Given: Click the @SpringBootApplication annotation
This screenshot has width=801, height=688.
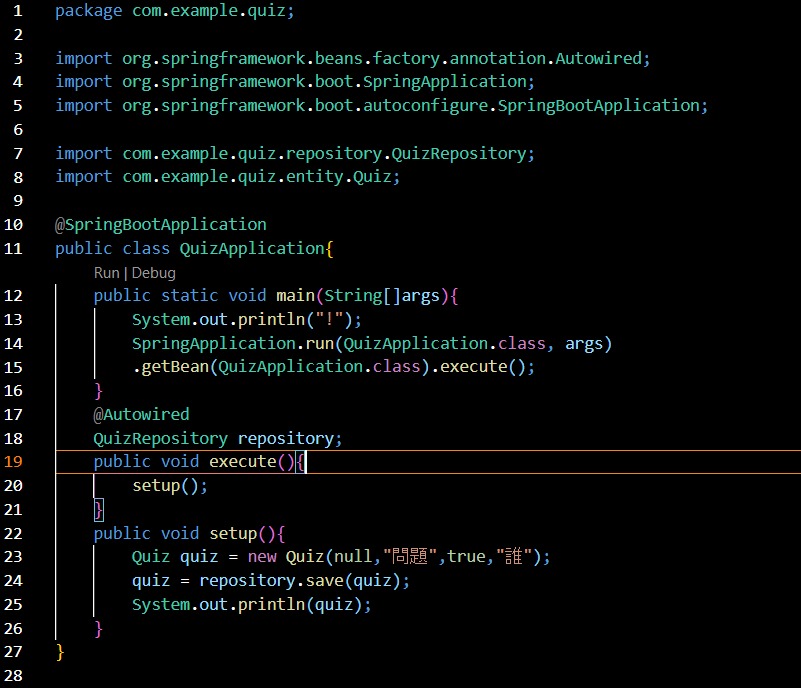Looking at the screenshot, I should tap(160, 224).
